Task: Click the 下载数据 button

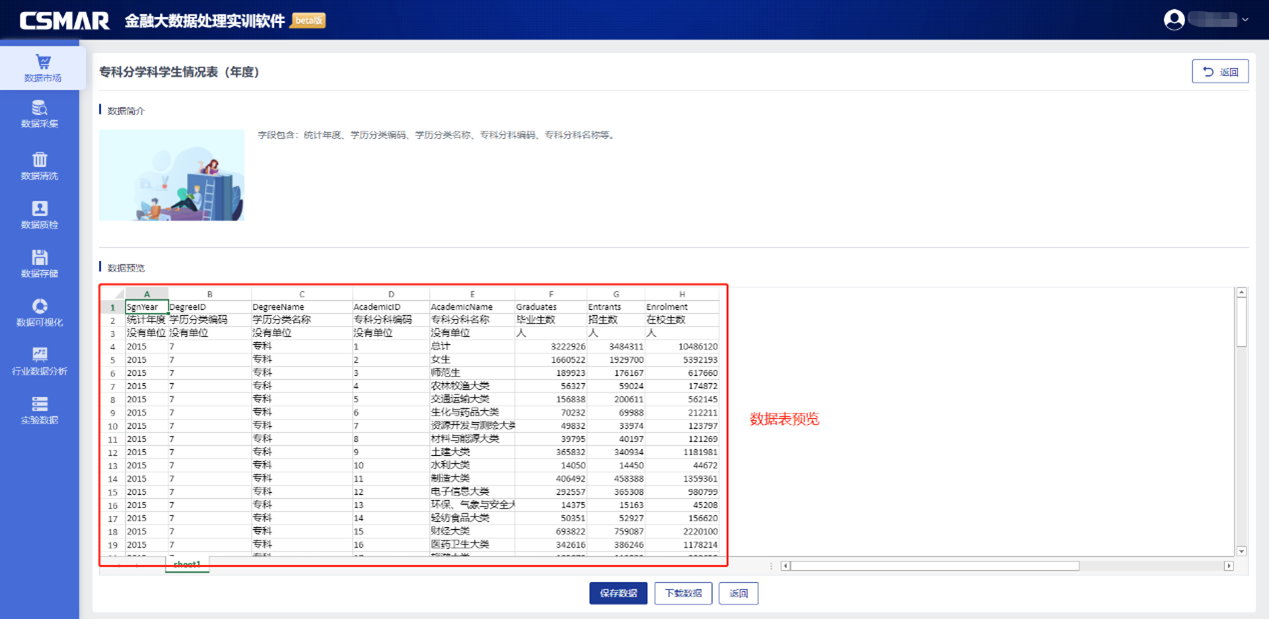Action: pyautogui.click(x=683, y=593)
